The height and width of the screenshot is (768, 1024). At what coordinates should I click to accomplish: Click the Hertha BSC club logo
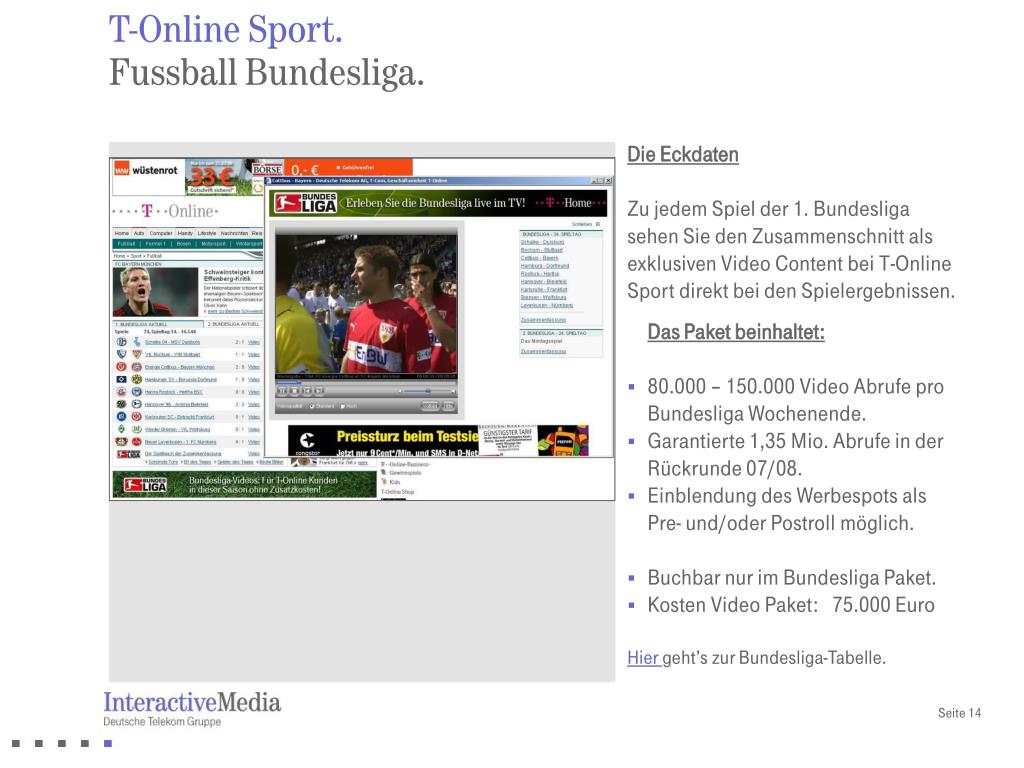coord(136,392)
